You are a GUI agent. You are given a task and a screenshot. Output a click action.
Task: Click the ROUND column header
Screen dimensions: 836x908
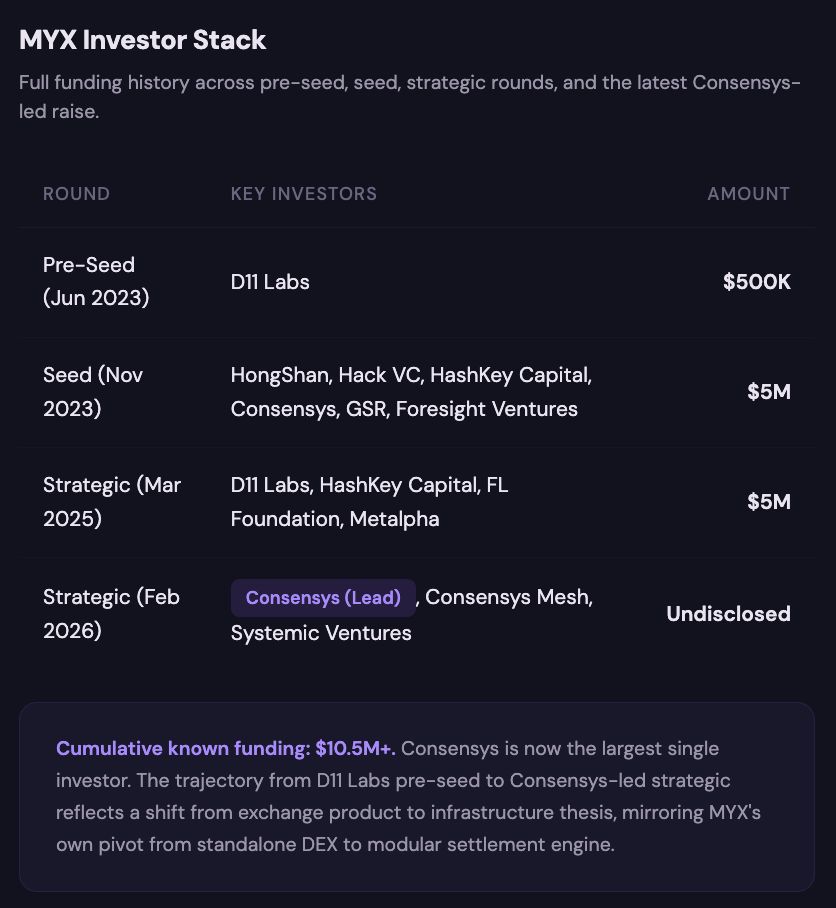[x=76, y=194]
